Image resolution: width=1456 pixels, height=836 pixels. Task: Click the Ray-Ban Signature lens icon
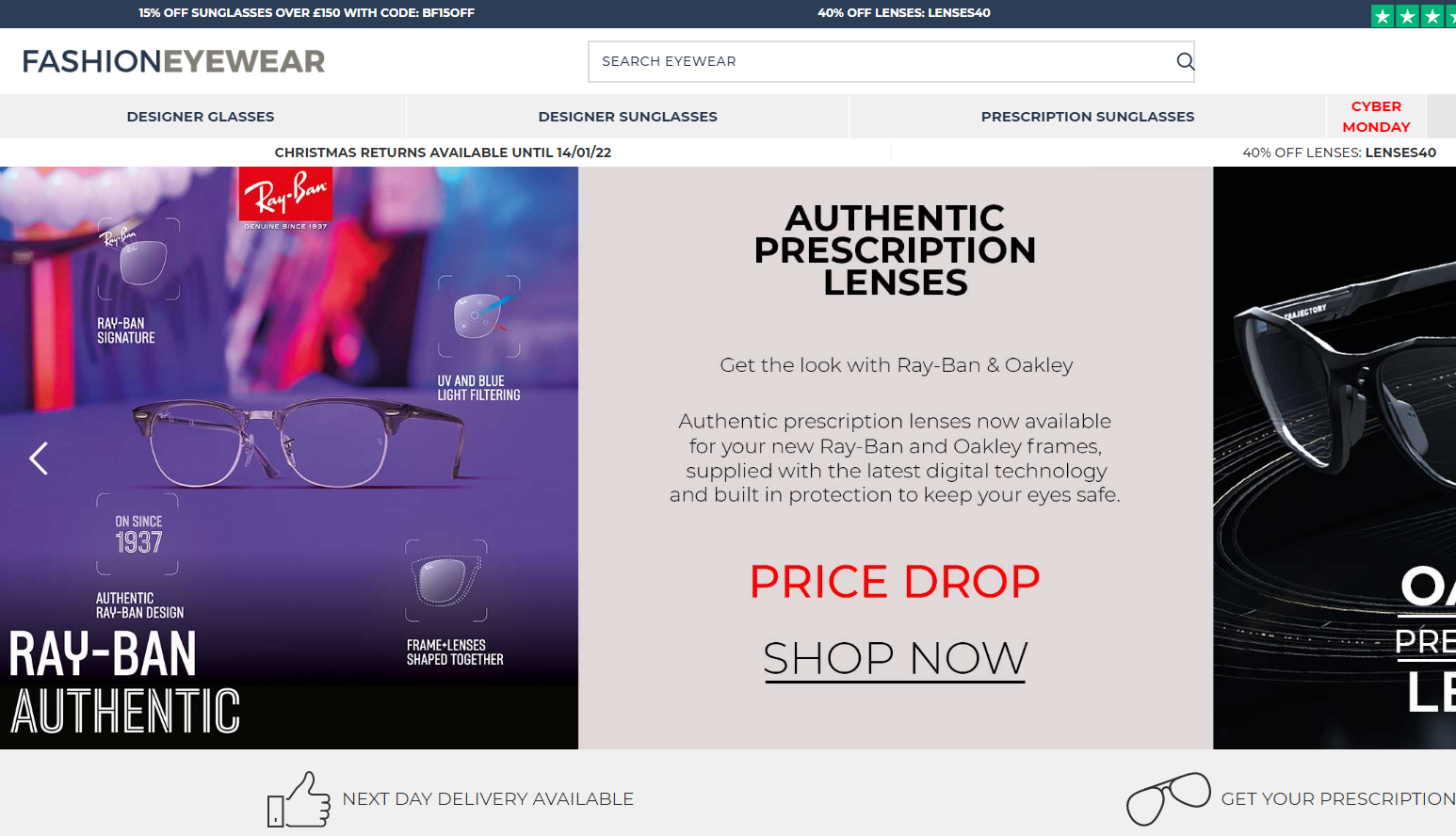[139, 259]
